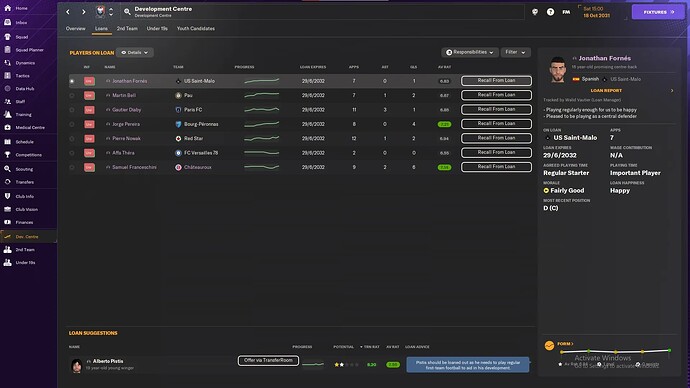The height and width of the screenshot is (388, 690).
Task: Select Jorge Pereira row radio button
Action: pyautogui.click(x=72, y=124)
